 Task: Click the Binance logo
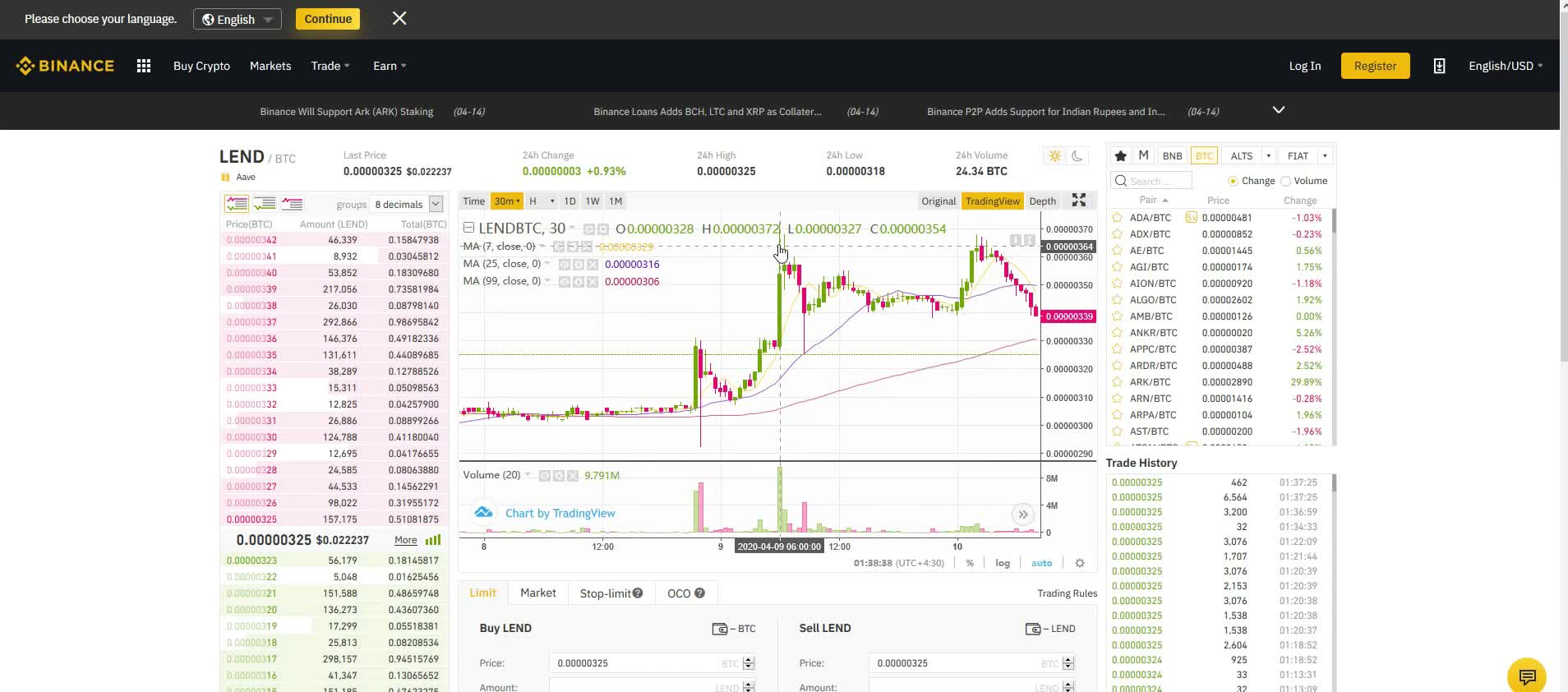click(65, 66)
